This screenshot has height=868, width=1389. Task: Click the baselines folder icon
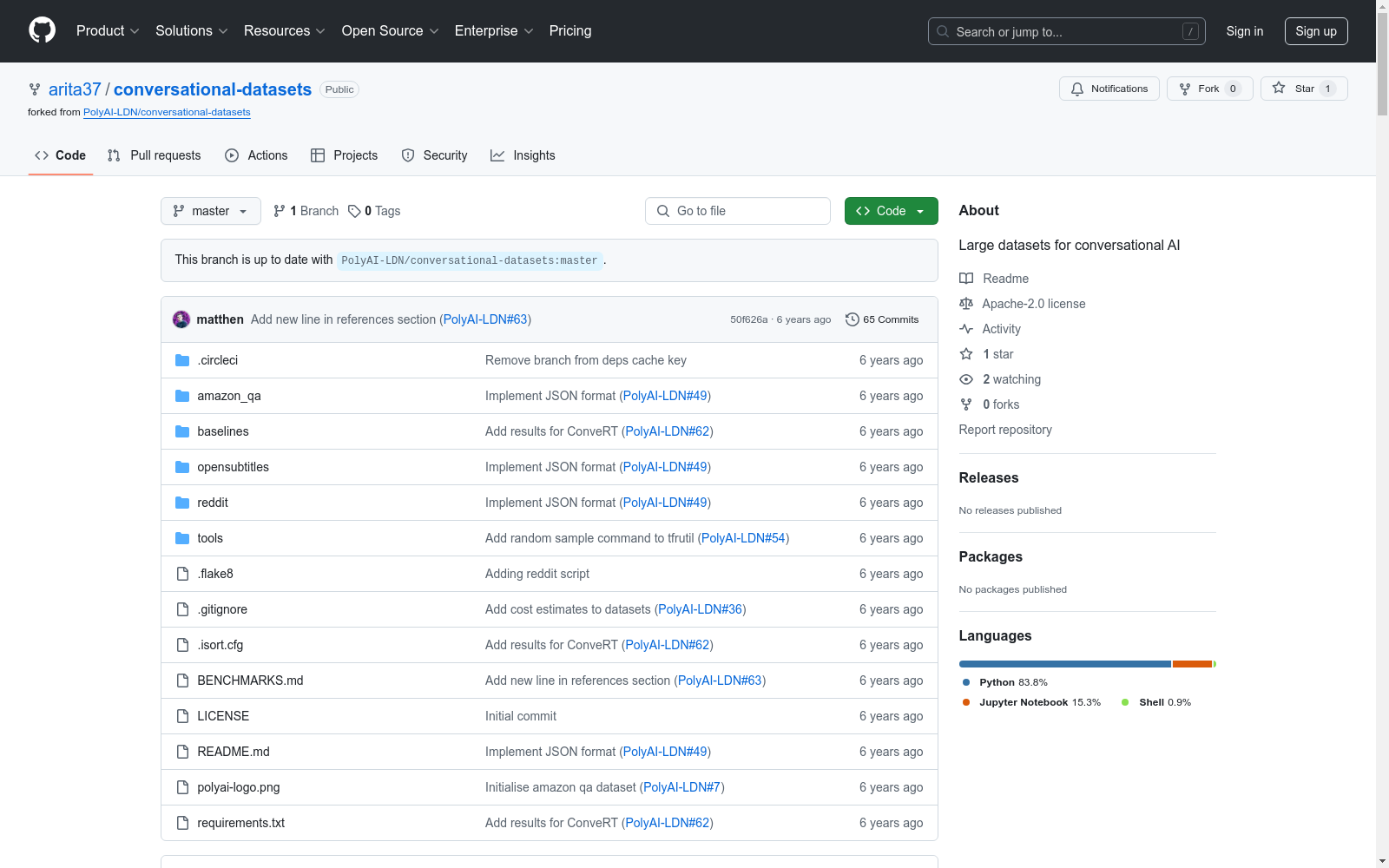pos(182,431)
